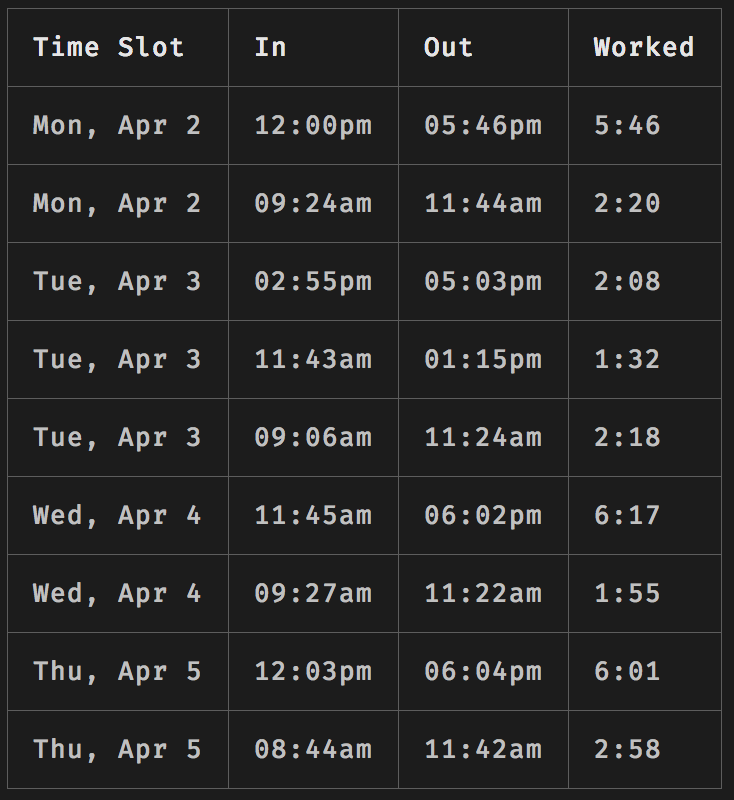Select the 05:46pm clock-out cell
Image resolution: width=734 pixels, height=800 pixels.
point(483,126)
